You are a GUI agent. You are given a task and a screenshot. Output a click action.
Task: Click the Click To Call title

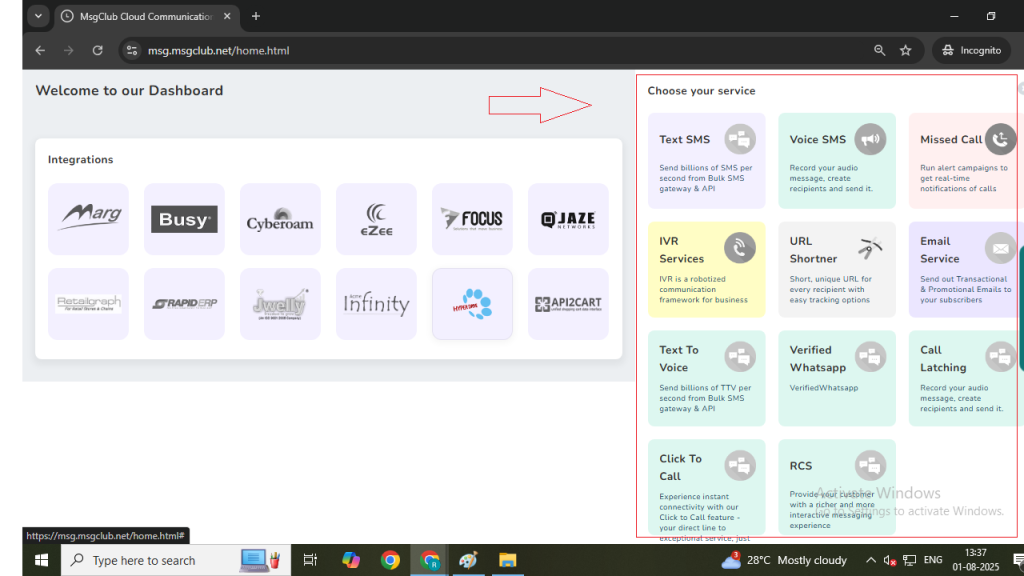tap(680, 468)
